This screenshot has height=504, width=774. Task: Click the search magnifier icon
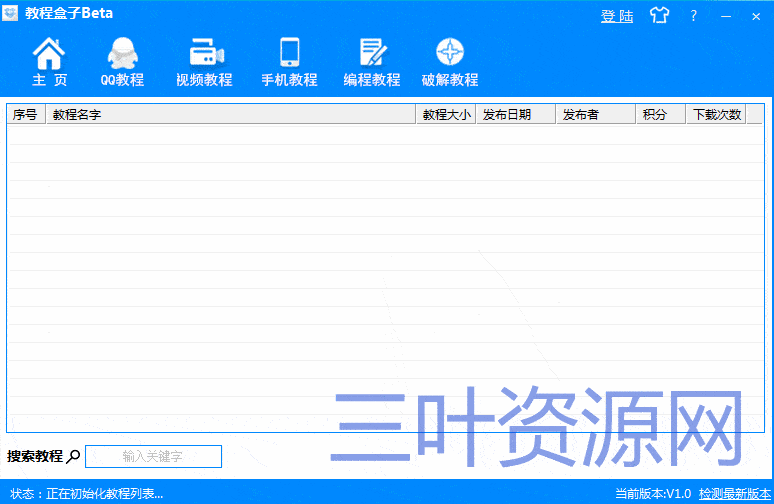[73, 457]
